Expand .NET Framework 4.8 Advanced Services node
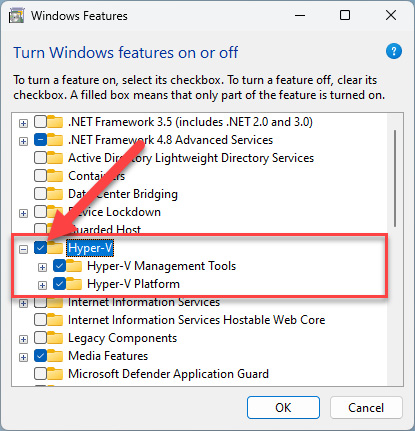 (23, 141)
